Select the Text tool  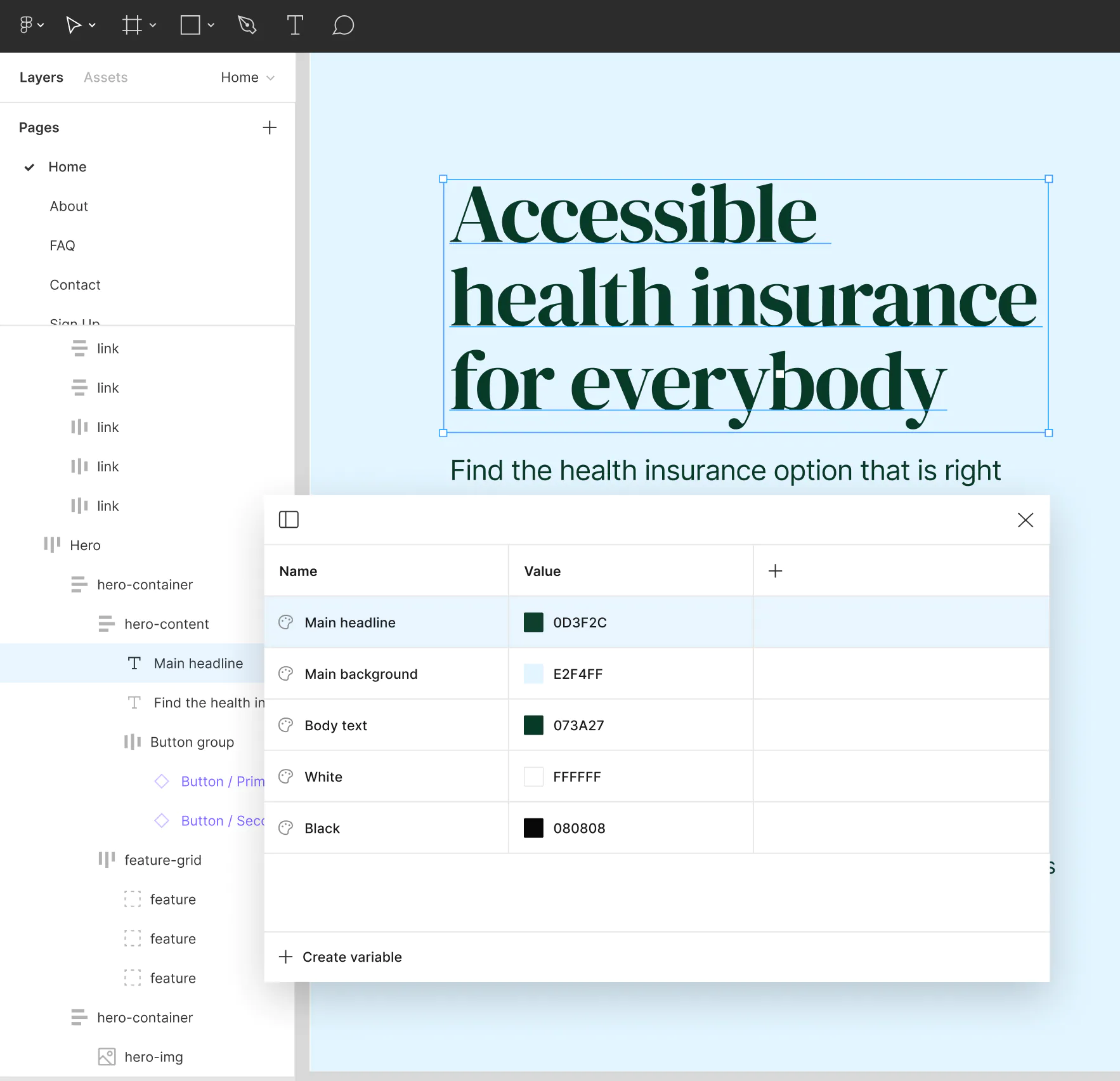(295, 25)
